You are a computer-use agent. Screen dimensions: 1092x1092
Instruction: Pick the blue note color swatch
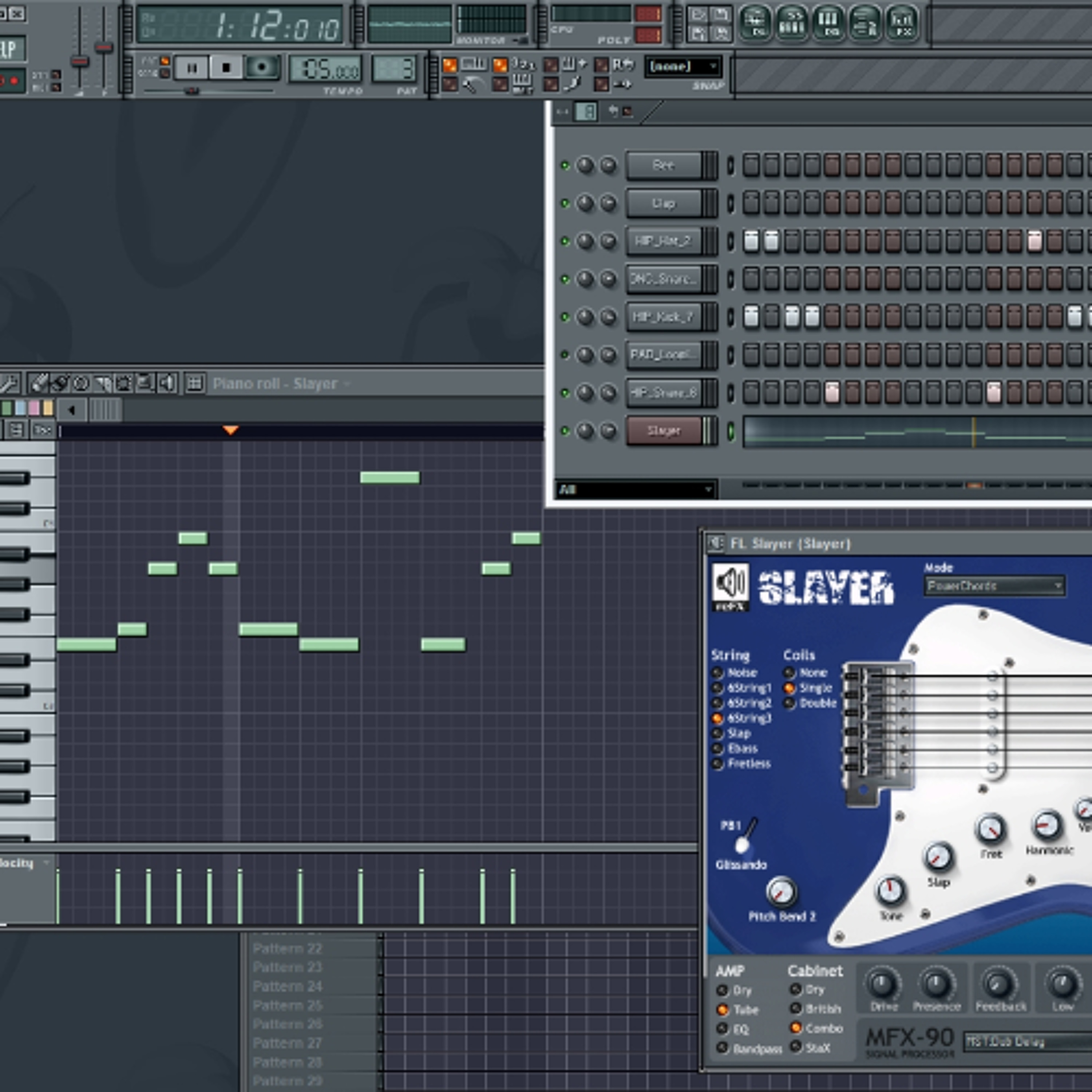pyautogui.click(x=20, y=408)
